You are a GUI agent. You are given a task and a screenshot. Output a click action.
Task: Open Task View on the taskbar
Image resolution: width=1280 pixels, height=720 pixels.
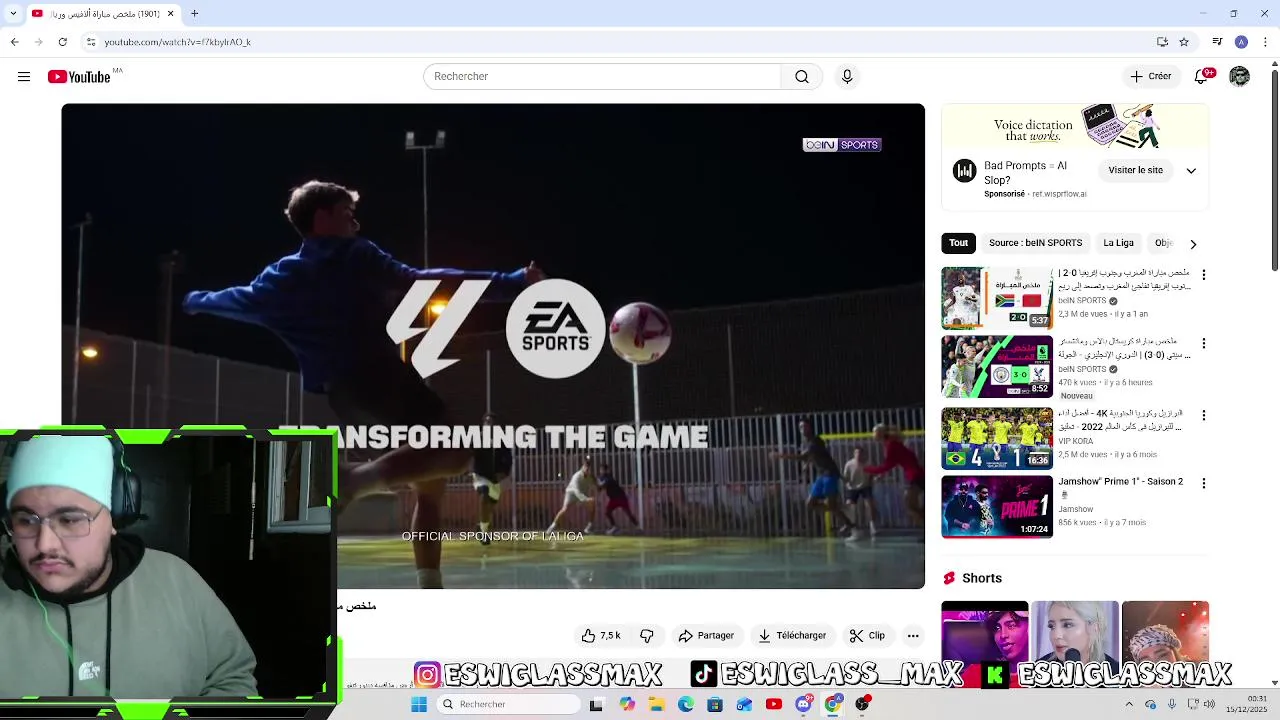[596, 704]
